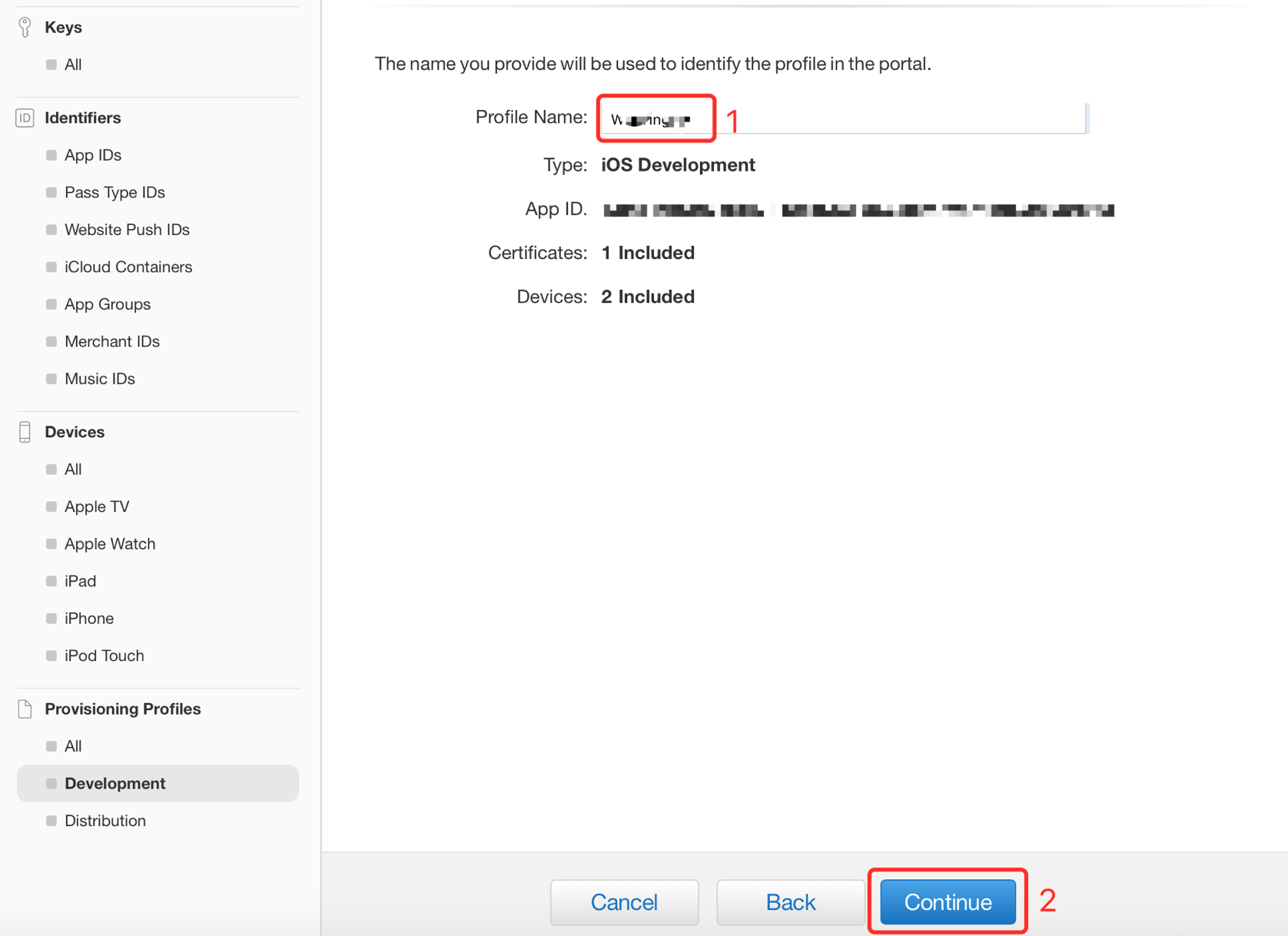This screenshot has width=1288, height=936.
Task: Select Pass Type IDs
Action: (x=115, y=192)
